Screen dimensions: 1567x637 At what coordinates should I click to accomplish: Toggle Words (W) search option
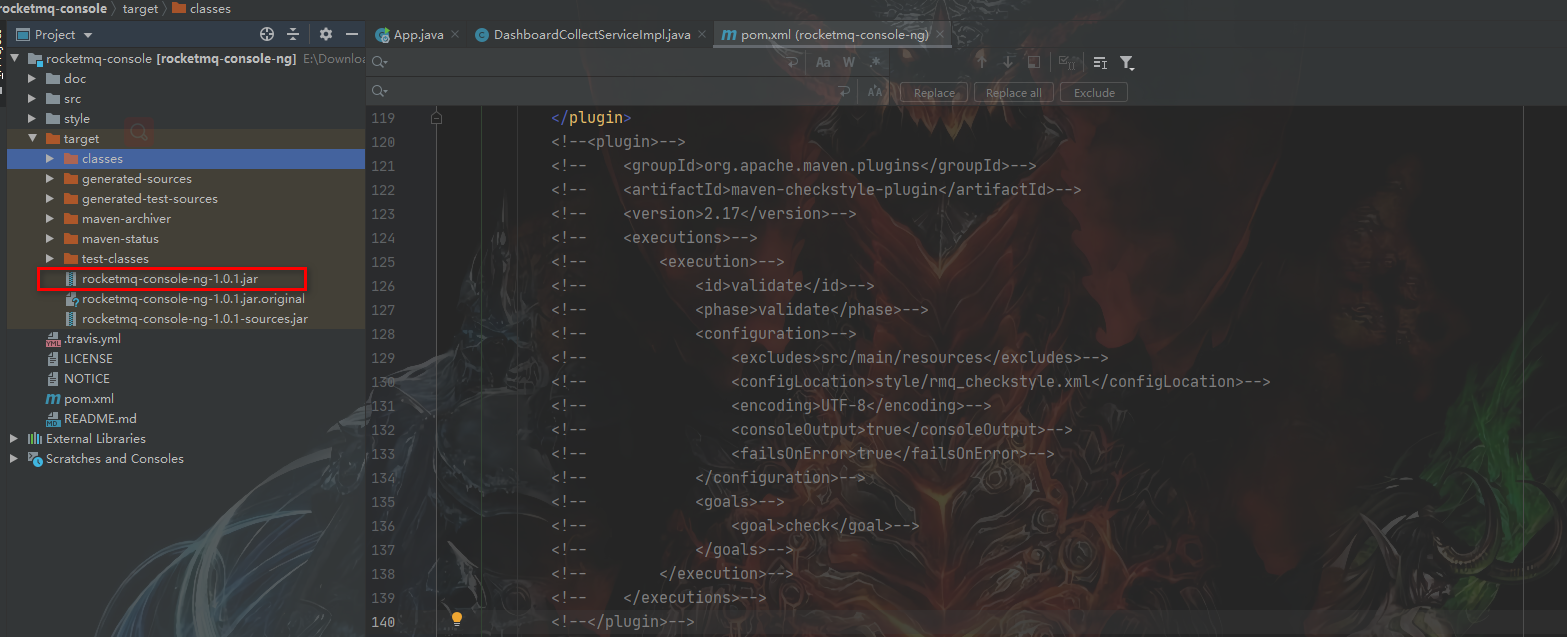tap(849, 62)
